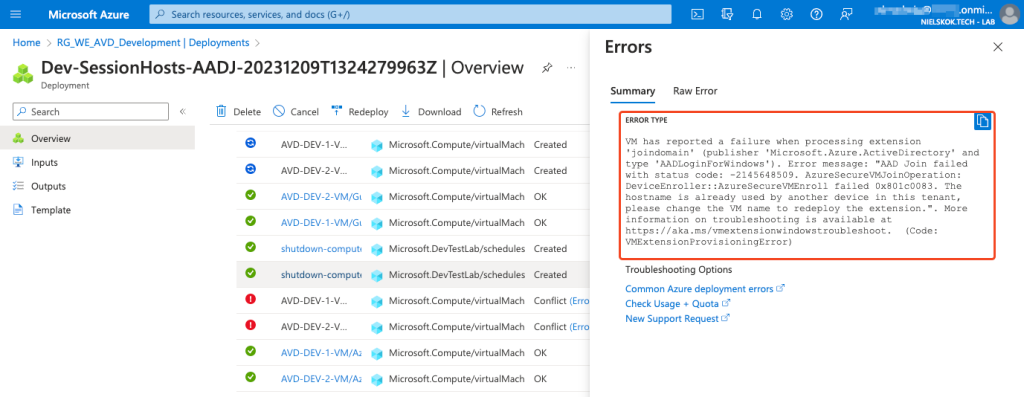Select Overview in the left menu
1024x397 pixels.
point(97,138)
